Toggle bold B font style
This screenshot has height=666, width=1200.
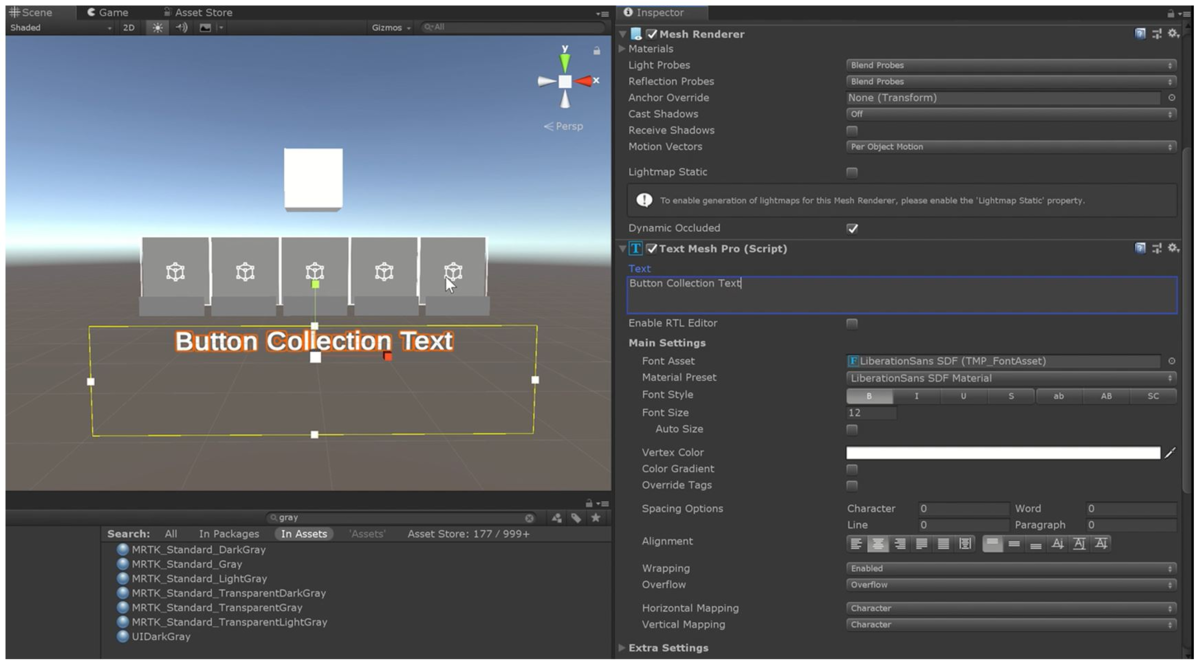pyautogui.click(x=870, y=396)
